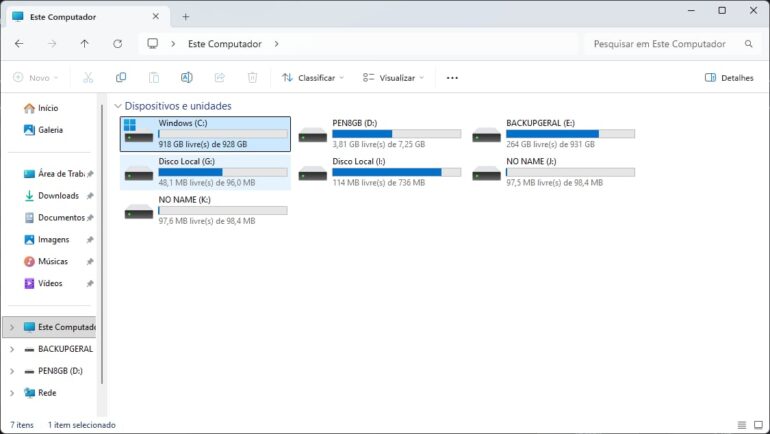Viewport: 770px width, 434px height.
Task: Click the monitor icon in the address bar
Action: pyautogui.click(x=153, y=44)
